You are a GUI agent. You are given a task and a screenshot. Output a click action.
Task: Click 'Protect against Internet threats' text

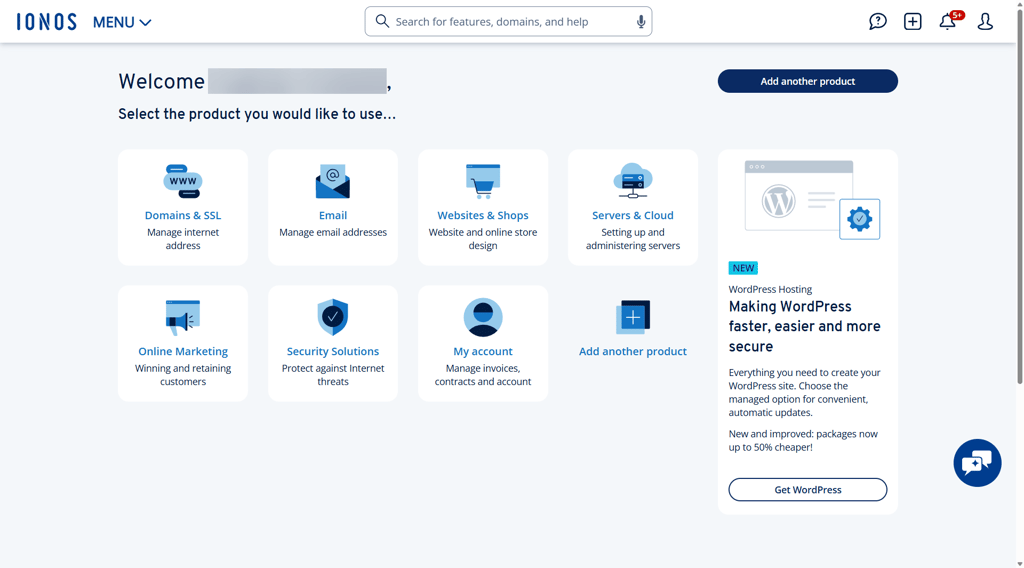tap(333, 375)
